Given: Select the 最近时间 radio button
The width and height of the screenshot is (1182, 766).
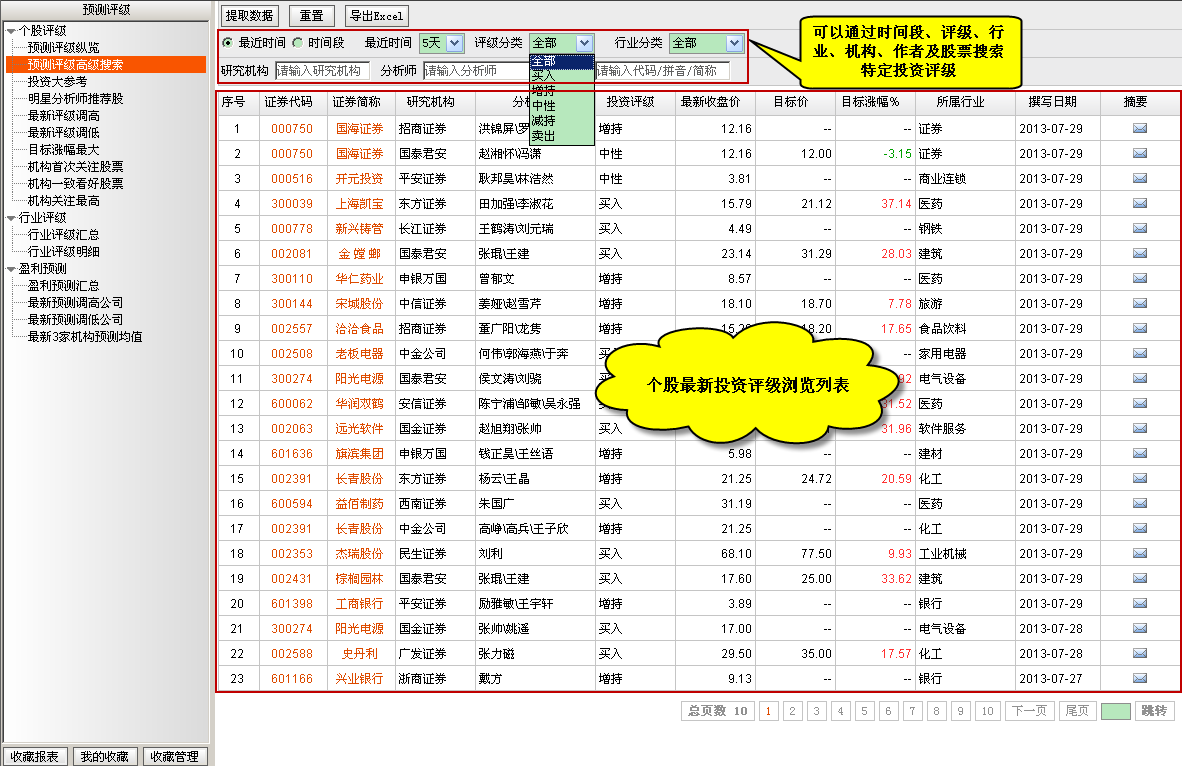Looking at the screenshot, I should [x=228, y=43].
